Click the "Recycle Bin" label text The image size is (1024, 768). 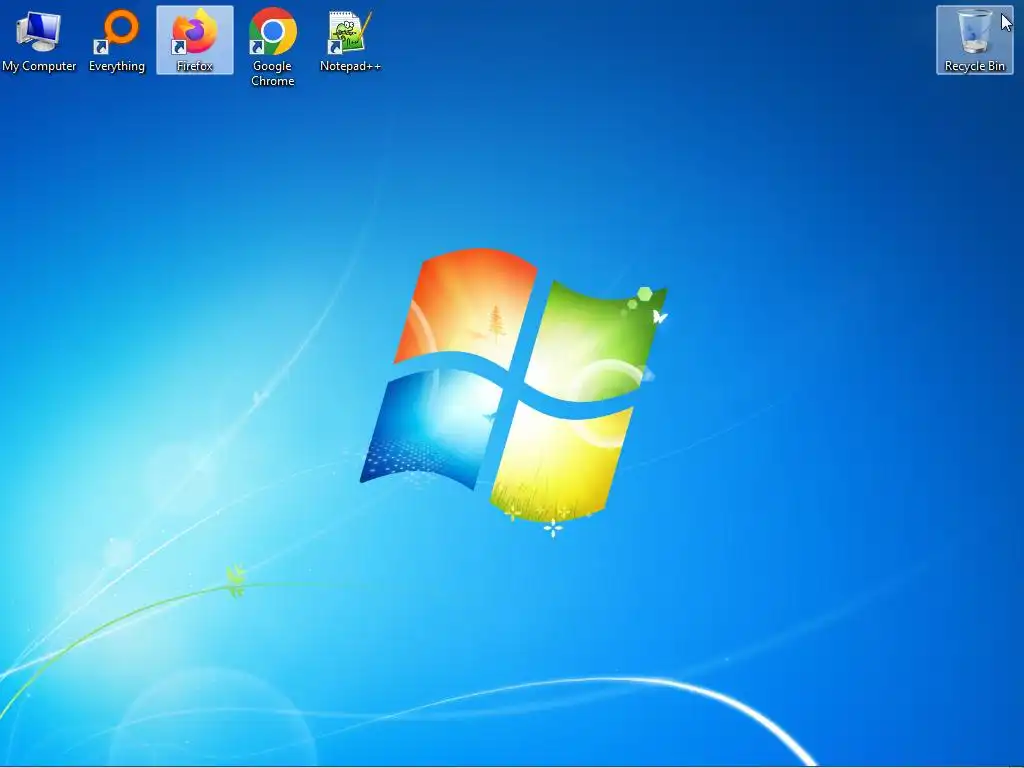[x=974, y=66]
